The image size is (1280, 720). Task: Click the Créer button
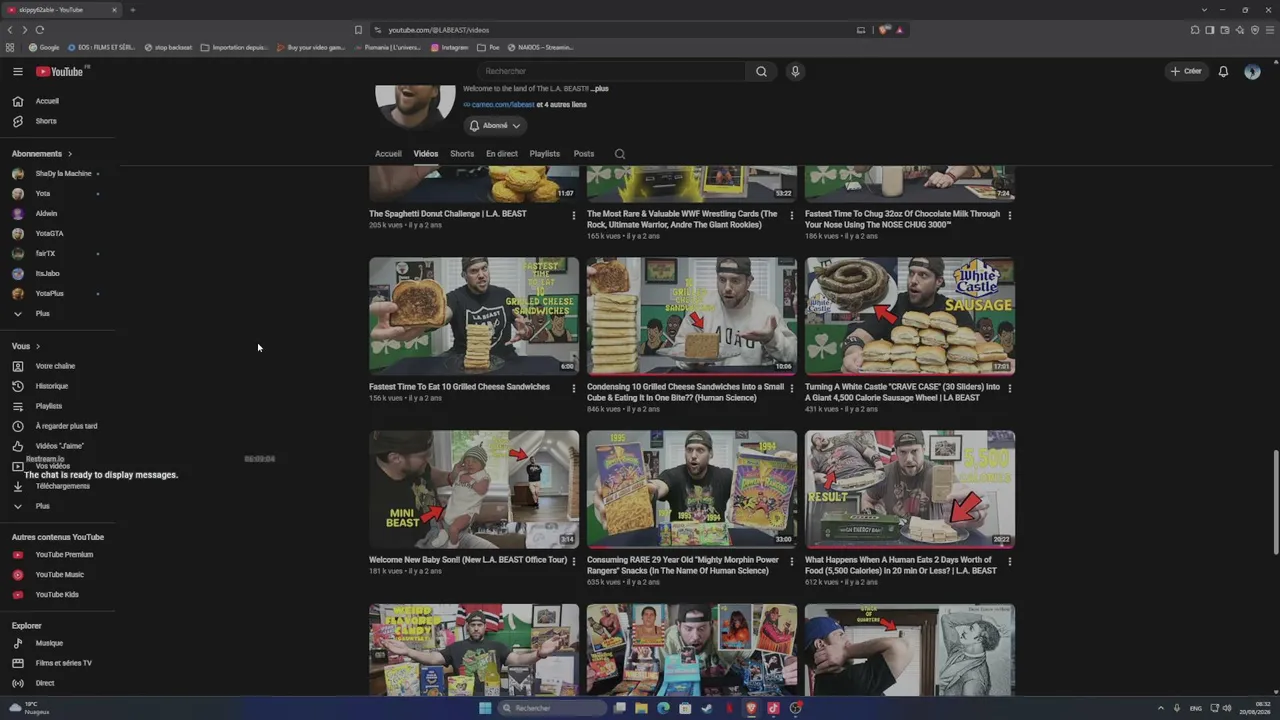tap(1186, 72)
